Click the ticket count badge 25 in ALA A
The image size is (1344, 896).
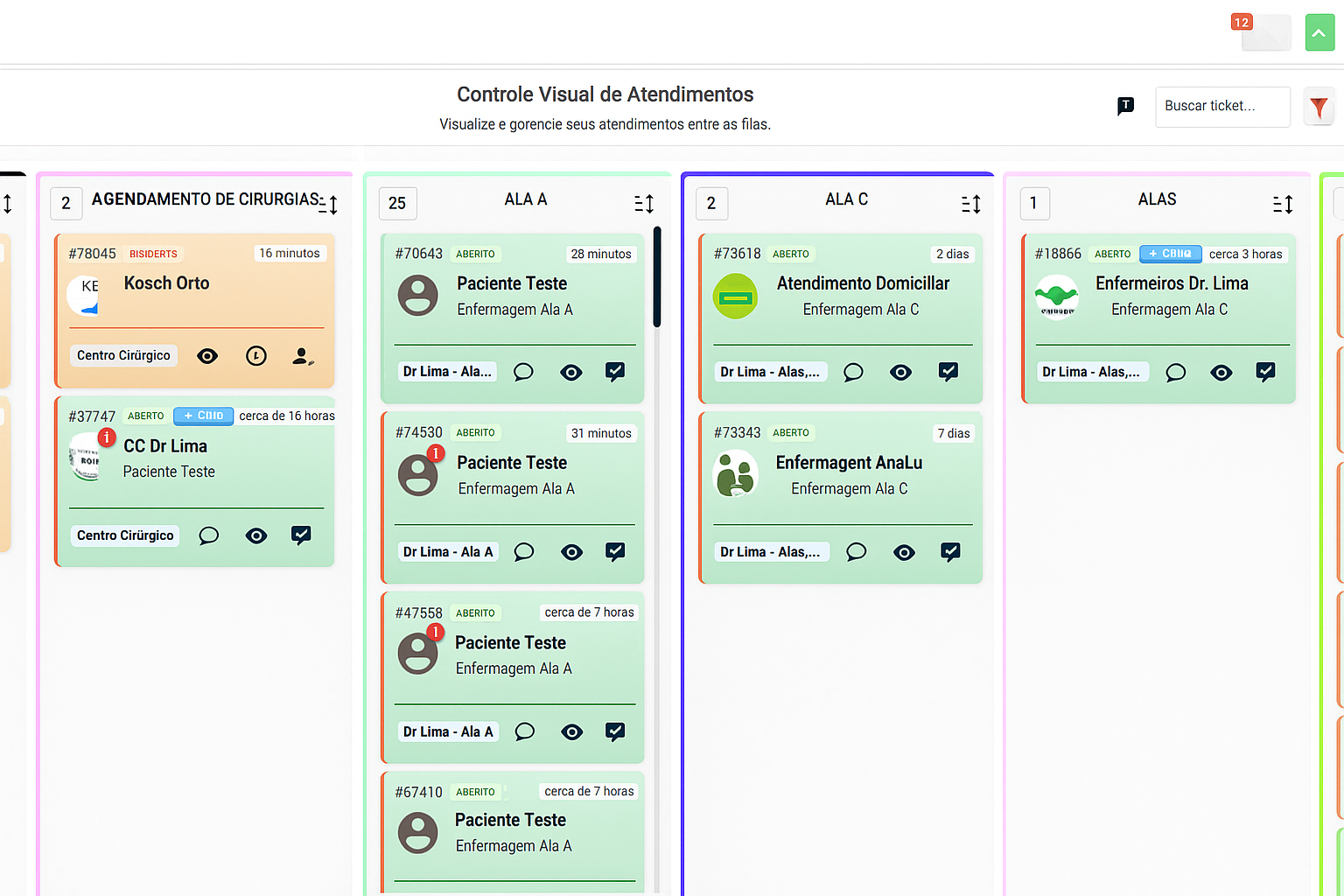[397, 203]
